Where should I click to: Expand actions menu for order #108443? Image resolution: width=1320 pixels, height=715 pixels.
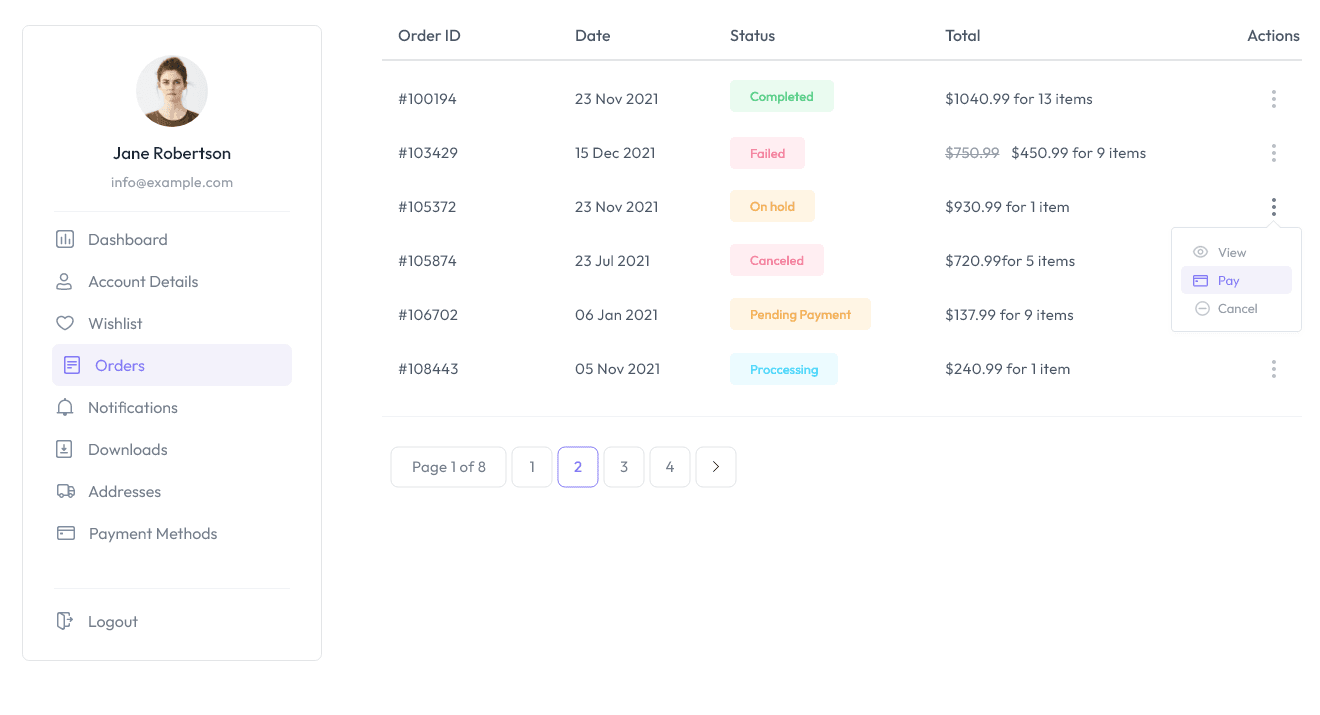1273,369
